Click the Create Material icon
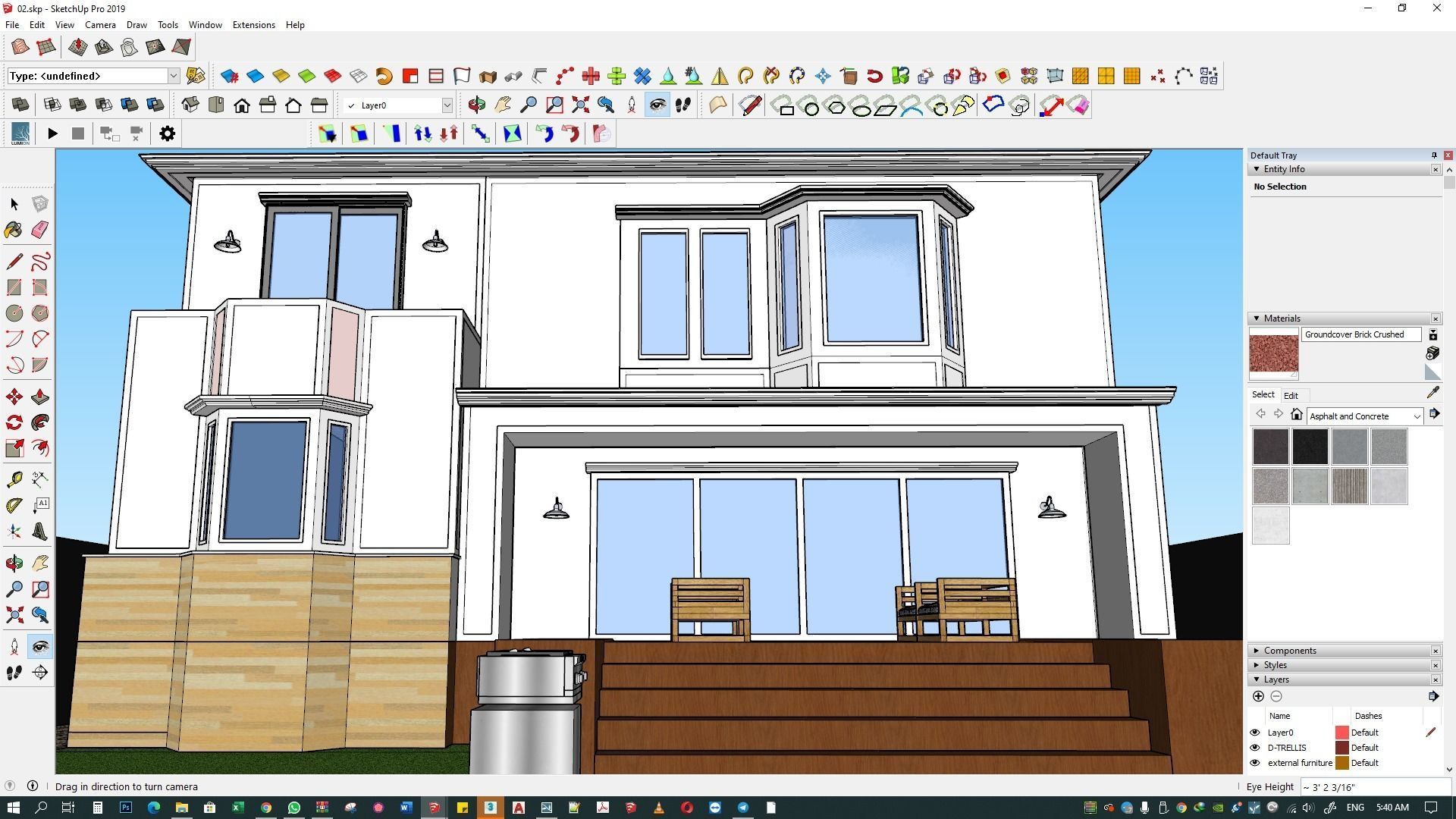This screenshot has width=1456, height=819. click(1432, 353)
